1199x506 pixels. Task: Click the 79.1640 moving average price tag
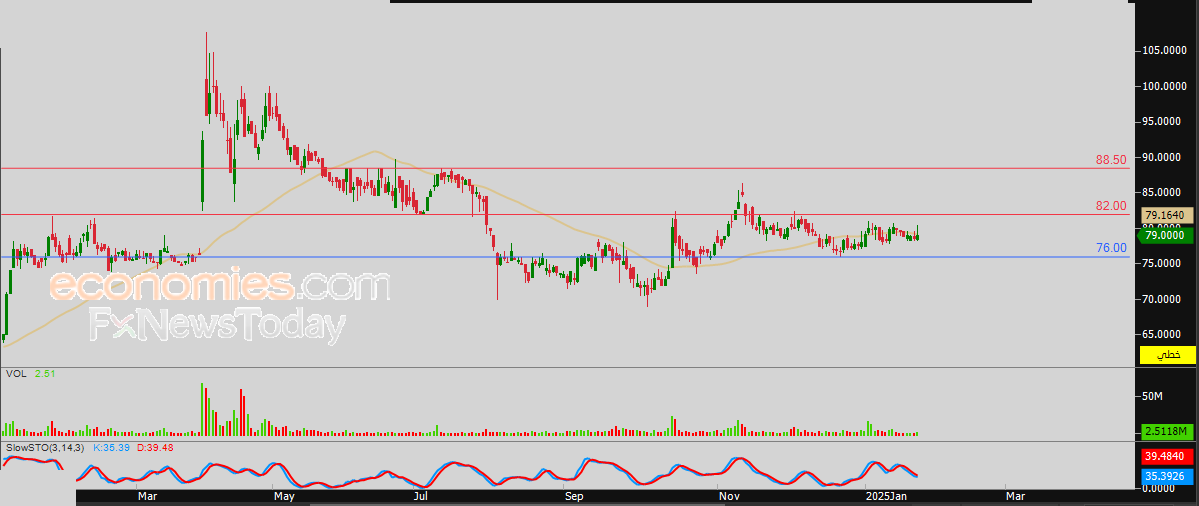(1168, 215)
